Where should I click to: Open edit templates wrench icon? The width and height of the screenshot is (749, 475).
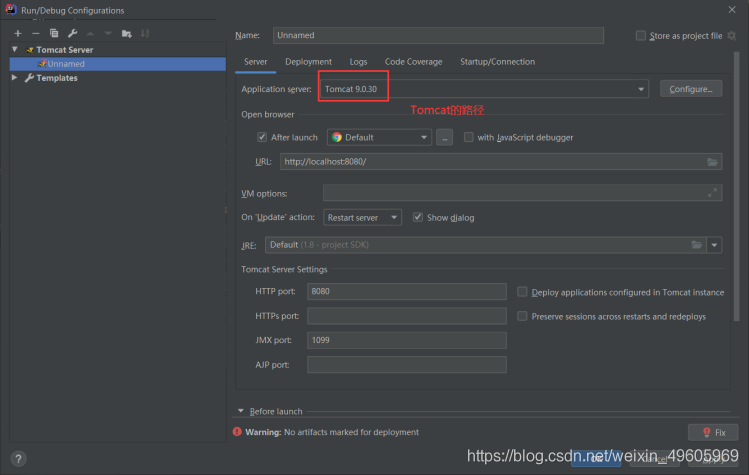click(x=72, y=33)
